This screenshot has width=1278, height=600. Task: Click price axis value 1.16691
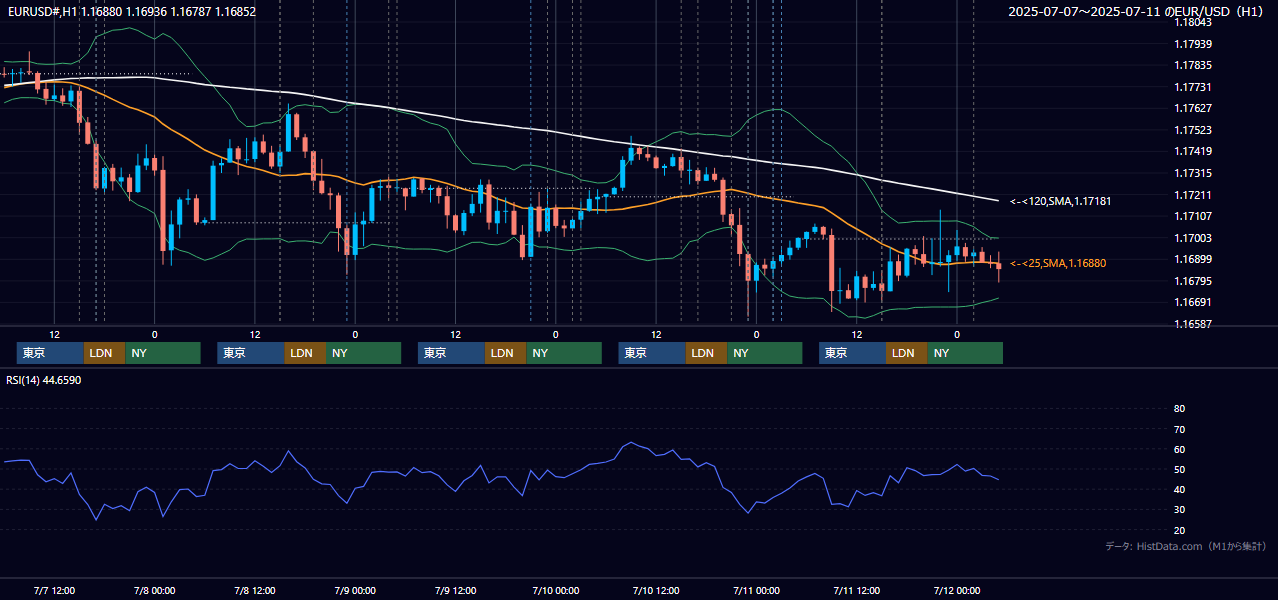[1193, 302]
